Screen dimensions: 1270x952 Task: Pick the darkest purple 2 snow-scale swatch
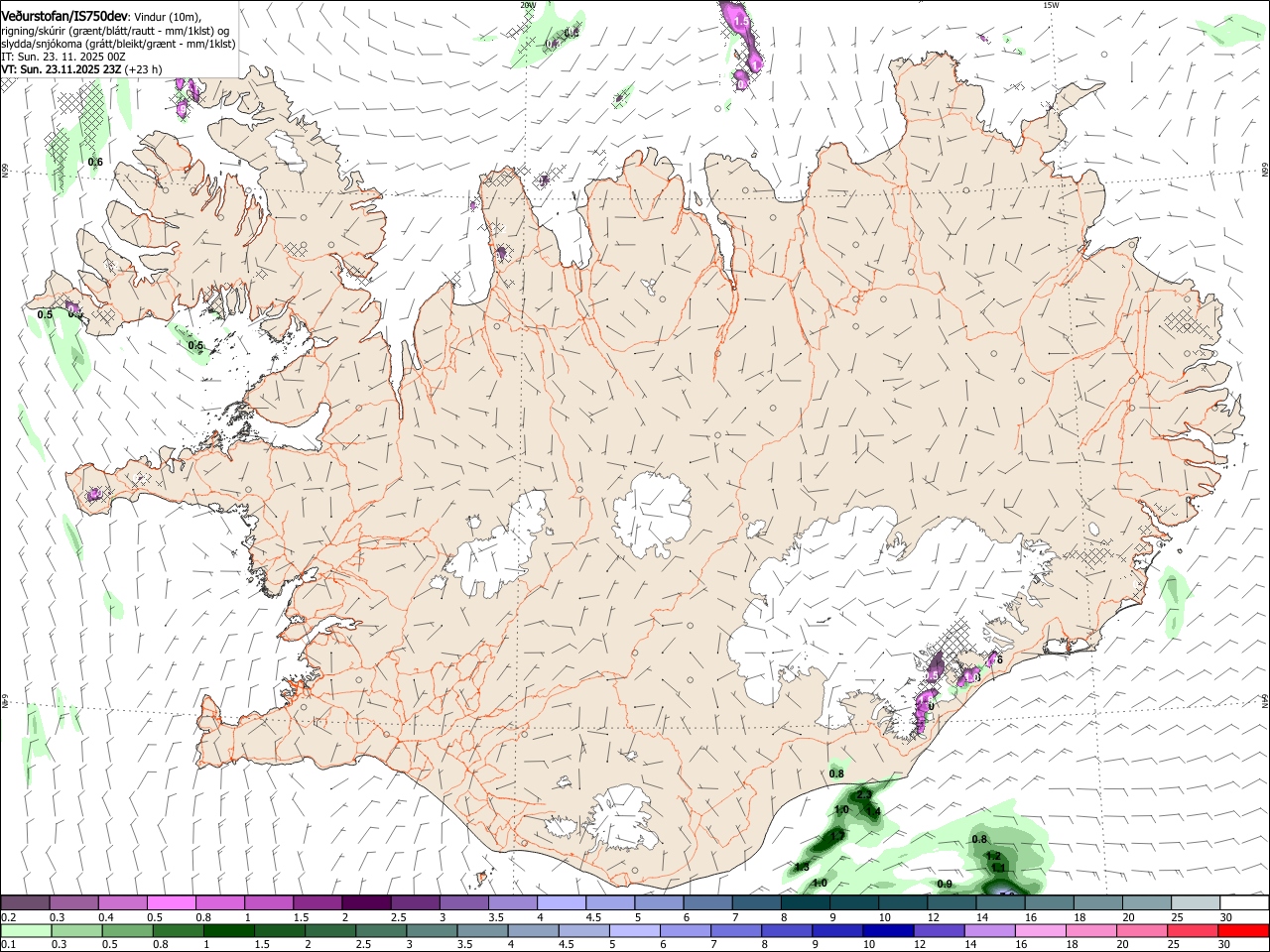pyautogui.click(x=365, y=902)
